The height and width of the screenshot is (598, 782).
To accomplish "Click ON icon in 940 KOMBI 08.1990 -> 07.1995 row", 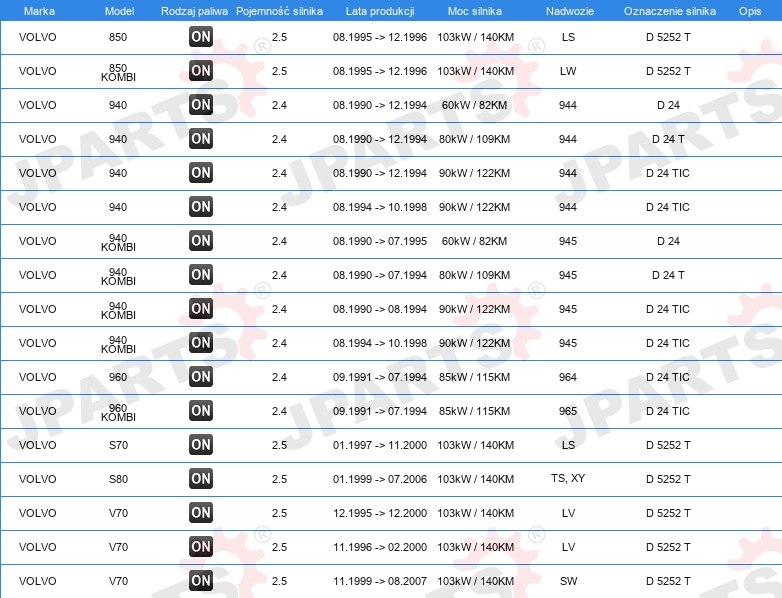I will pos(201,241).
